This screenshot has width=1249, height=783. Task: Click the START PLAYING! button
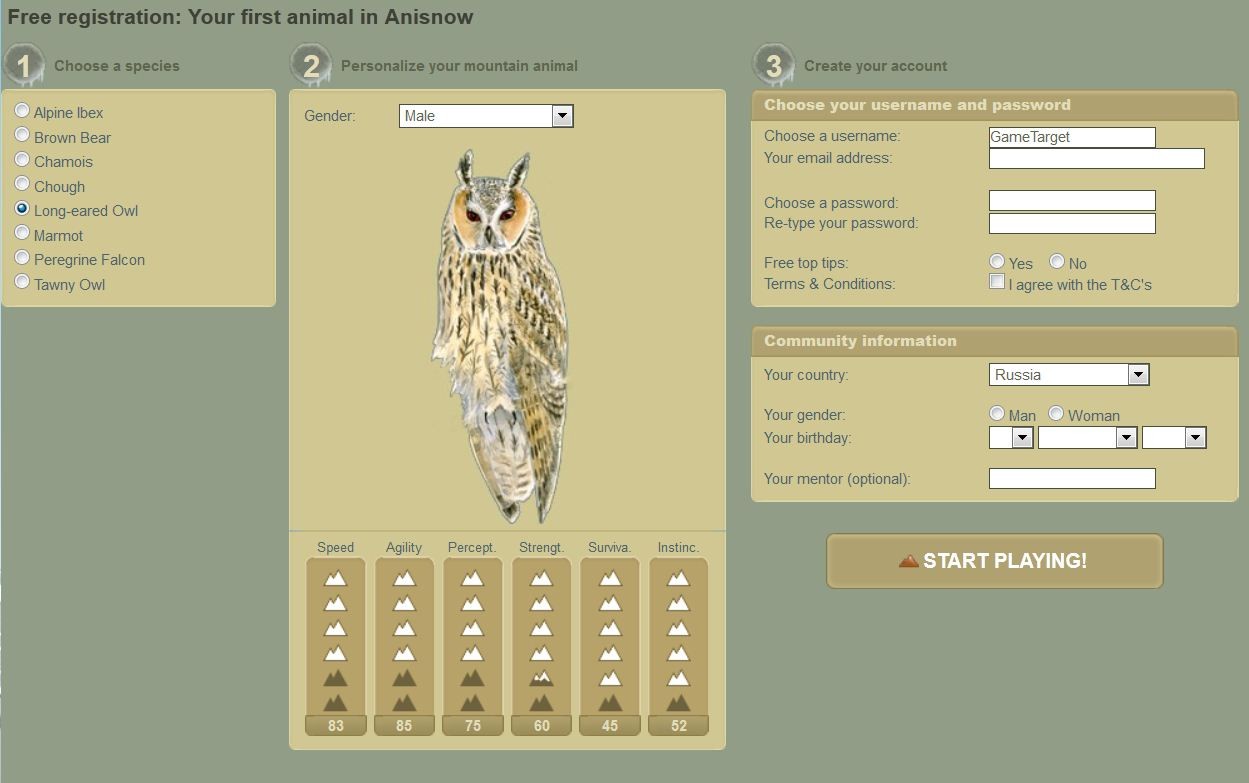point(995,561)
